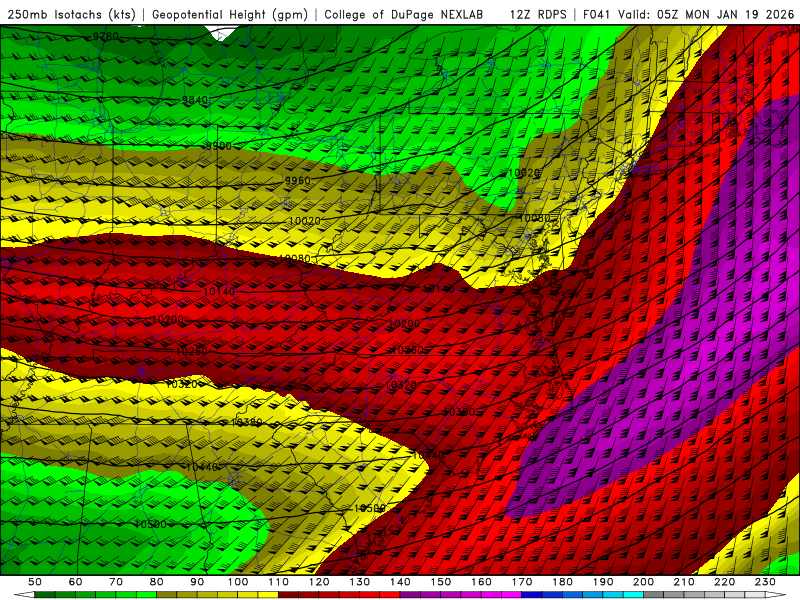Click 'College of DuPage NEXLAB' in the header

coord(403,15)
